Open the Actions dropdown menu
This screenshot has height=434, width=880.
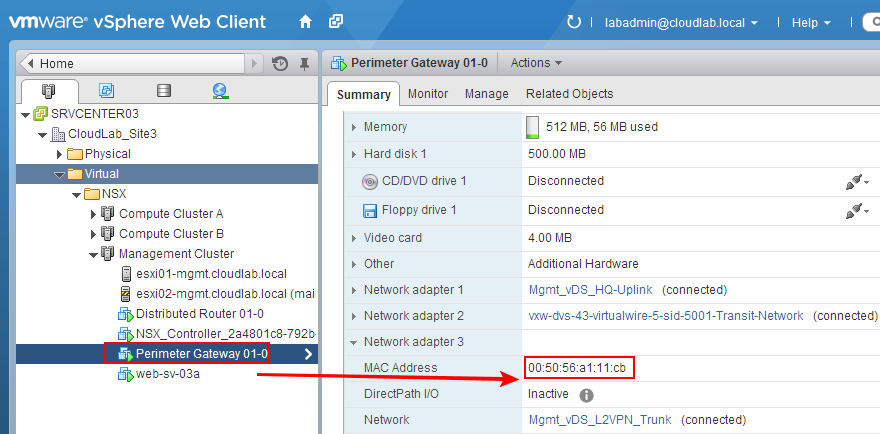point(536,63)
